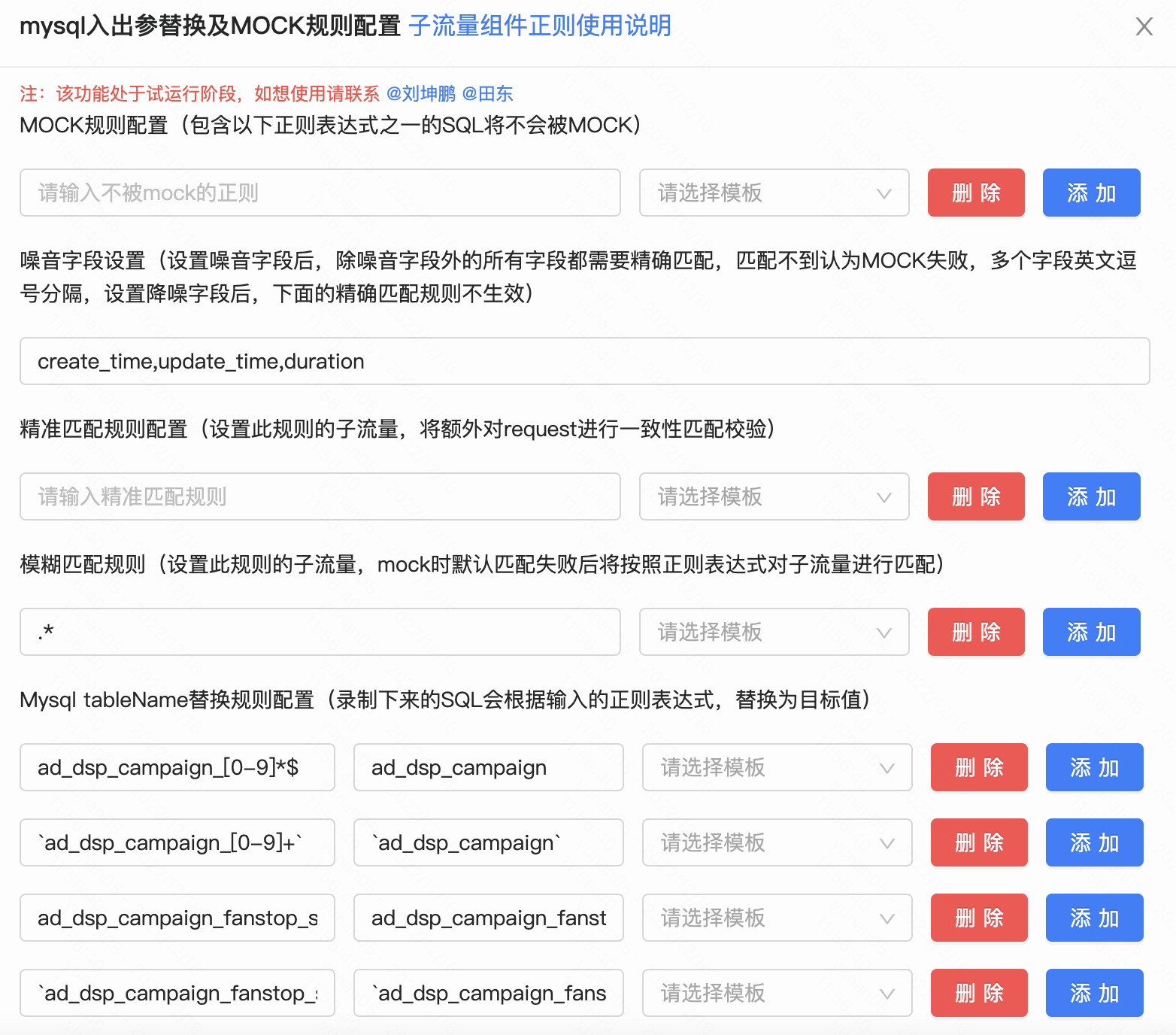Click the ad_dsp_campaign target value input without backticks
The height and width of the screenshot is (1035, 1176).
(489, 767)
